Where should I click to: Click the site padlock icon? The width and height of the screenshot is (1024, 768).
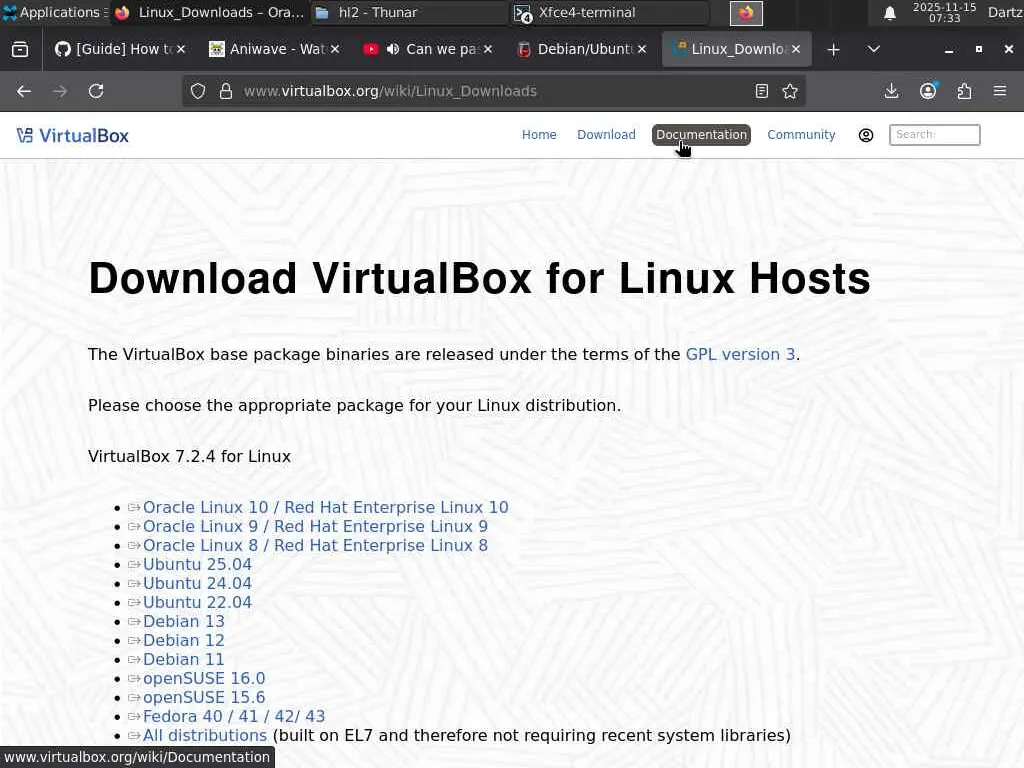tap(226, 91)
